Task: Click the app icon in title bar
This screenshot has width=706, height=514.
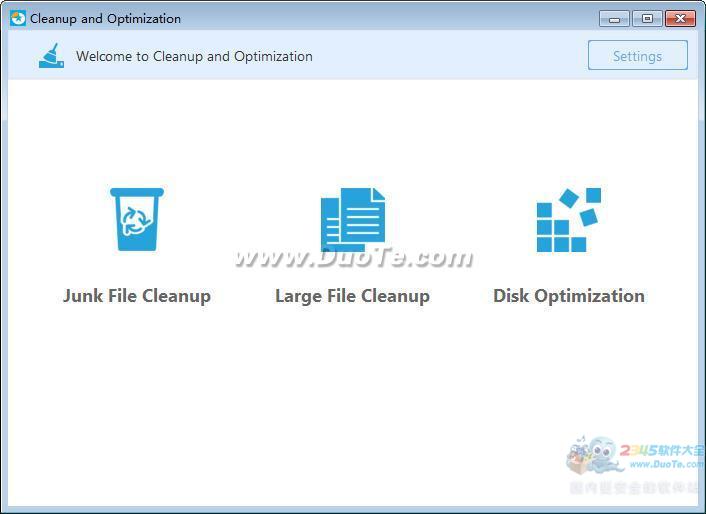Action: click(18, 18)
